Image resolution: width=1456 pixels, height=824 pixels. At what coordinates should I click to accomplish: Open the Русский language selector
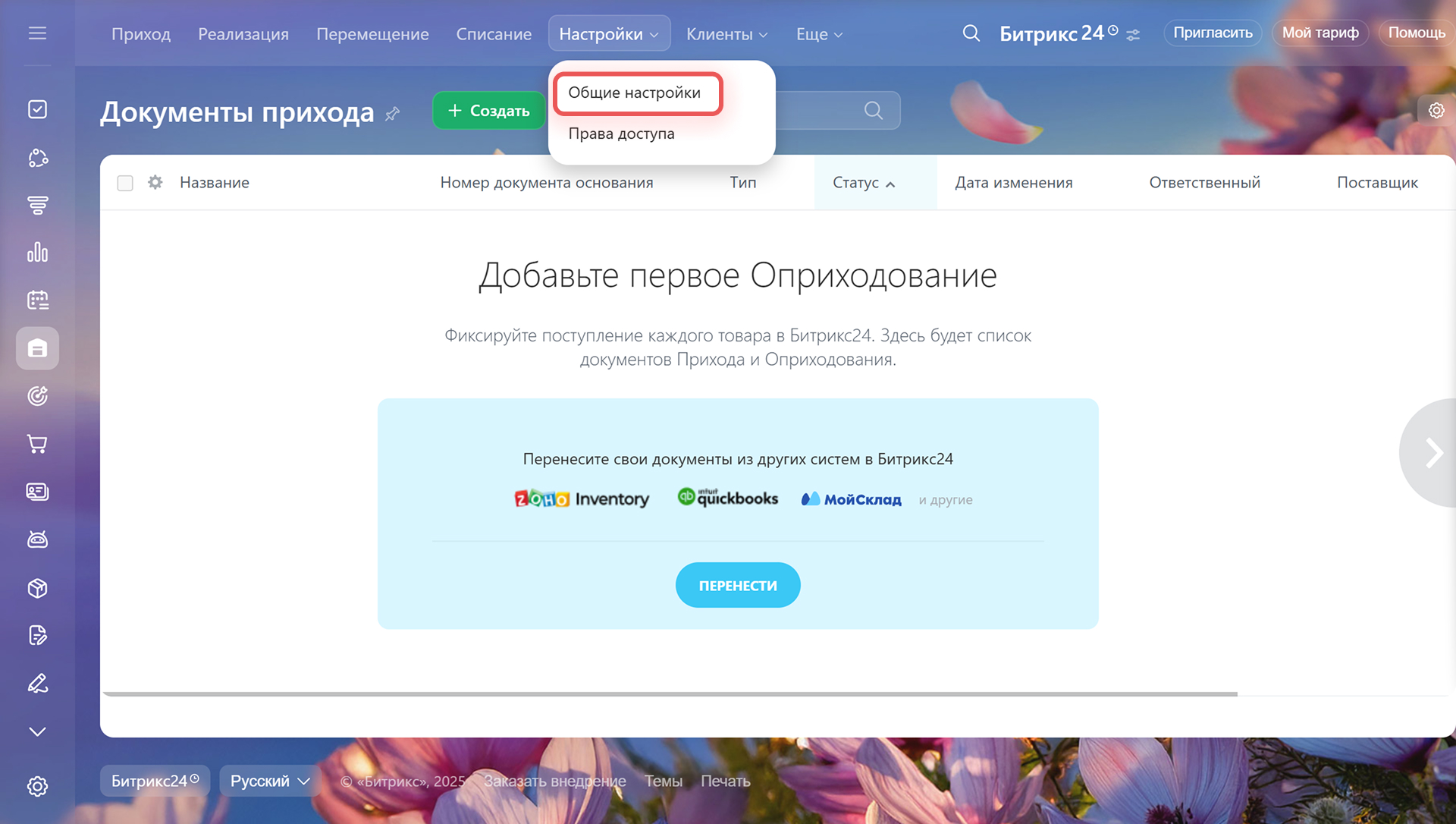point(269,781)
